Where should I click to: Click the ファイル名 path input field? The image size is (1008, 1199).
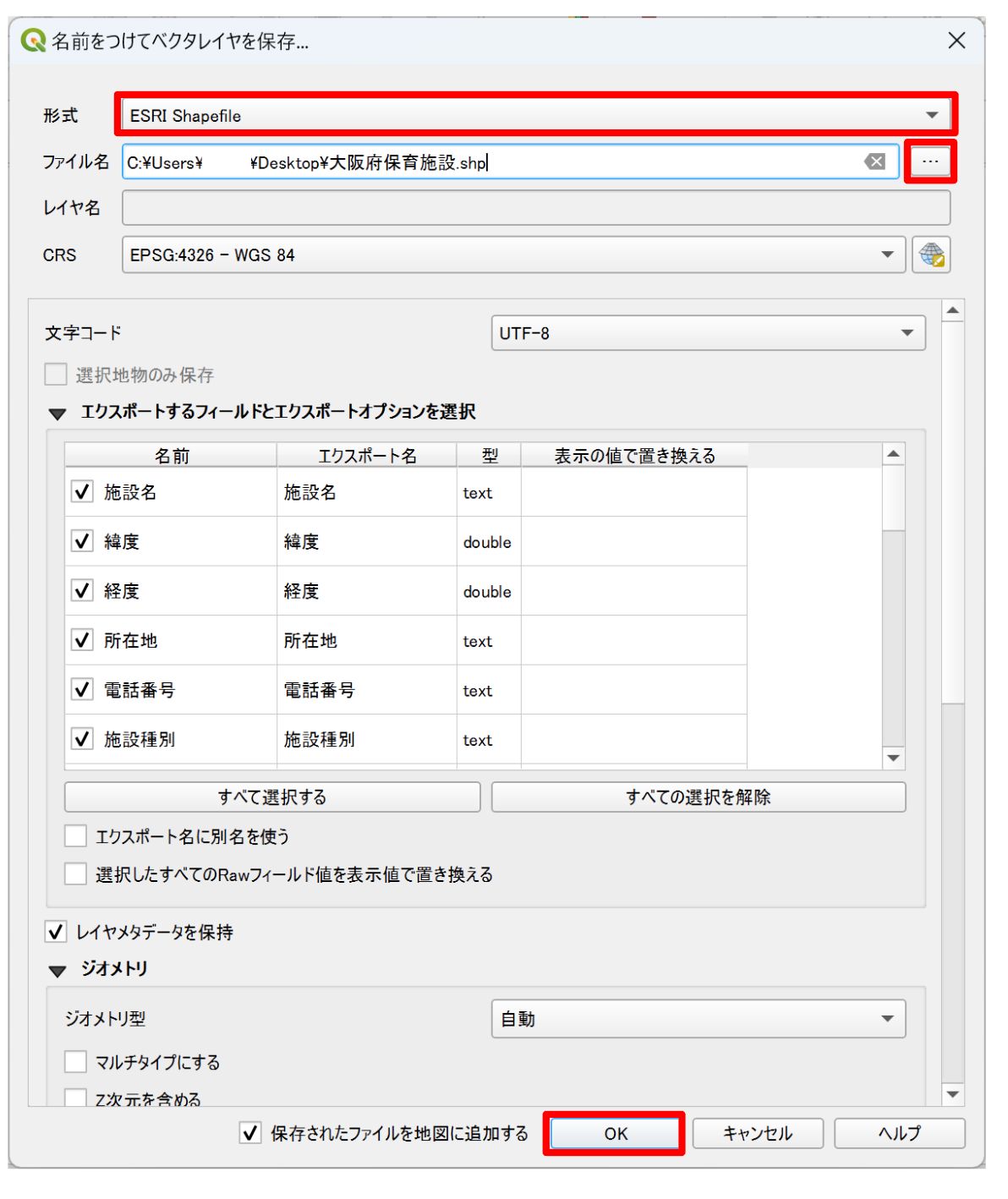511,162
